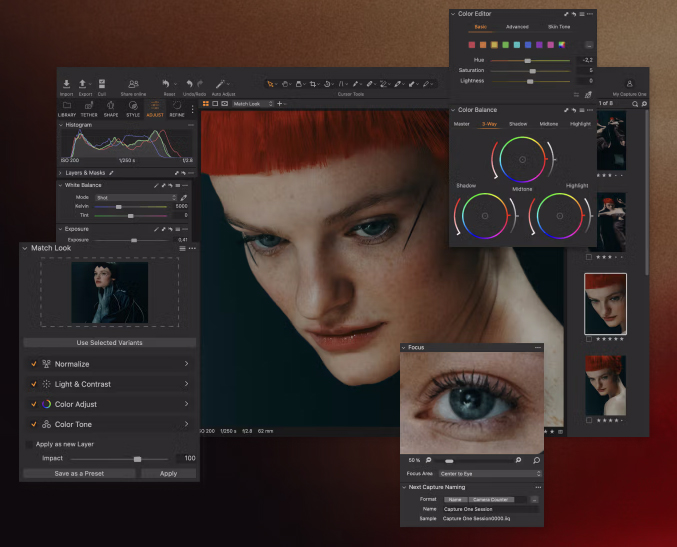This screenshot has height=547, width=677.
Task: Select the five-star redhead thumbnail in browser
Action: point(605,303)
